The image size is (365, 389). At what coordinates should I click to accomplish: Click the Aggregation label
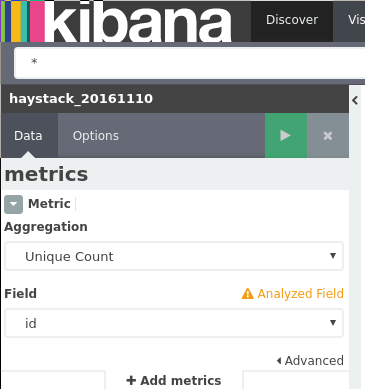[x=46, y=227]
